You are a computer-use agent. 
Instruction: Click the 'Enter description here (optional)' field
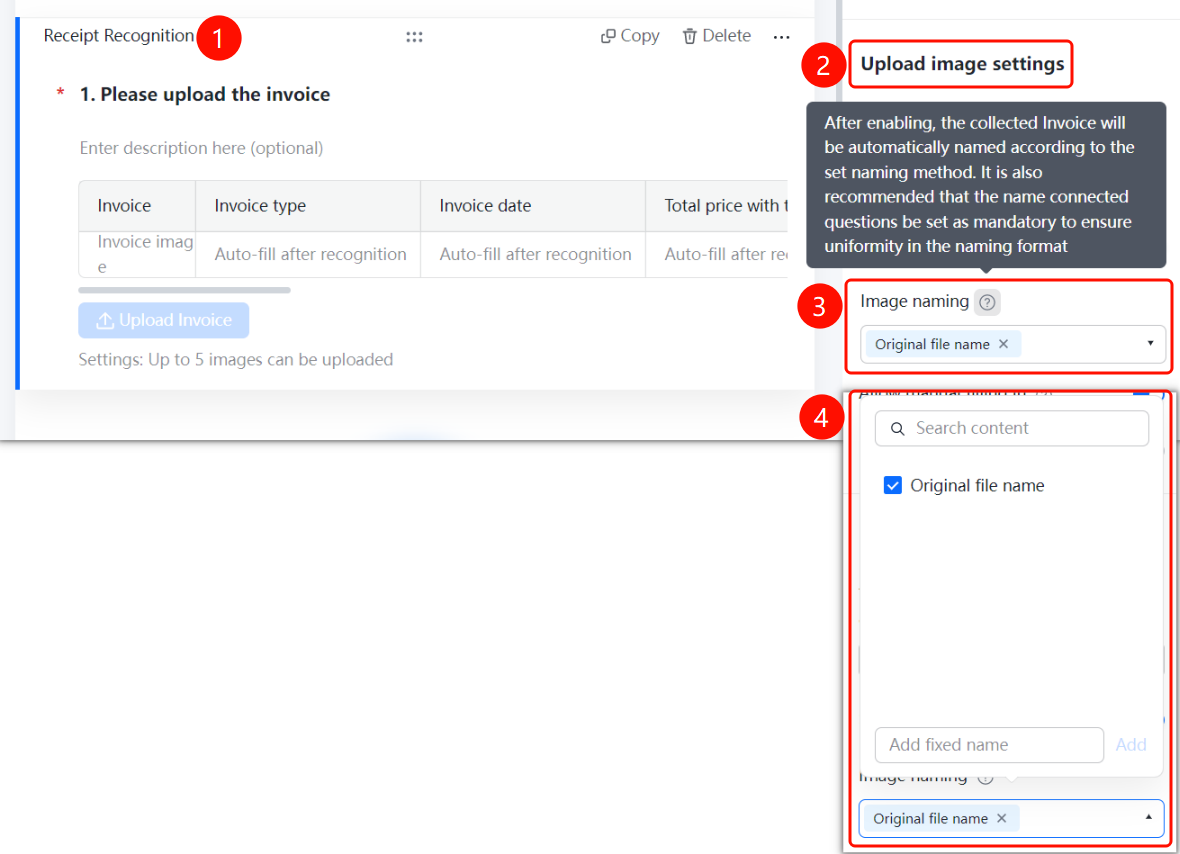(202, 148)
